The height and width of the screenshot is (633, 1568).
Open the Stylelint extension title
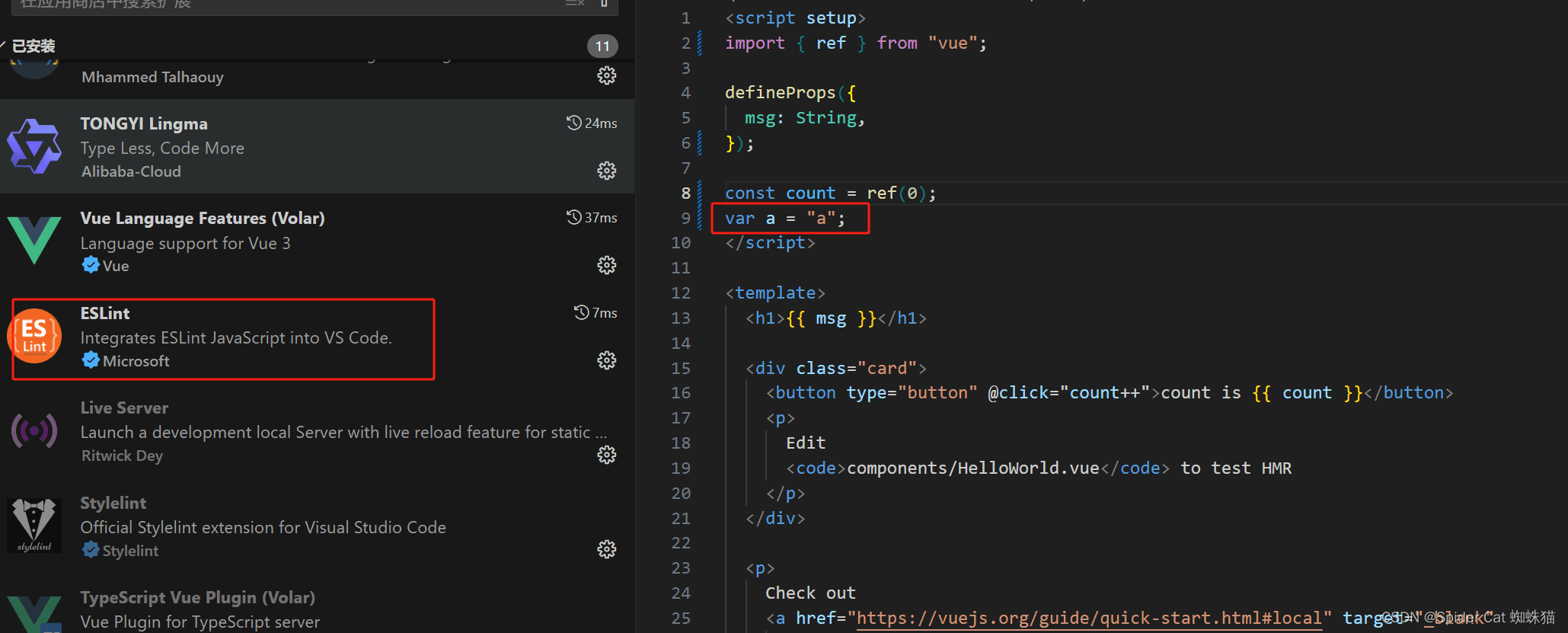click(113, 503)
